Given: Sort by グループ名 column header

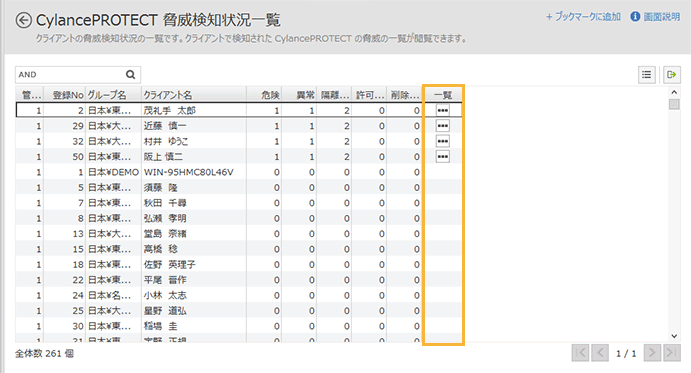Looking at the screenshot, I should tap(113, 95).
